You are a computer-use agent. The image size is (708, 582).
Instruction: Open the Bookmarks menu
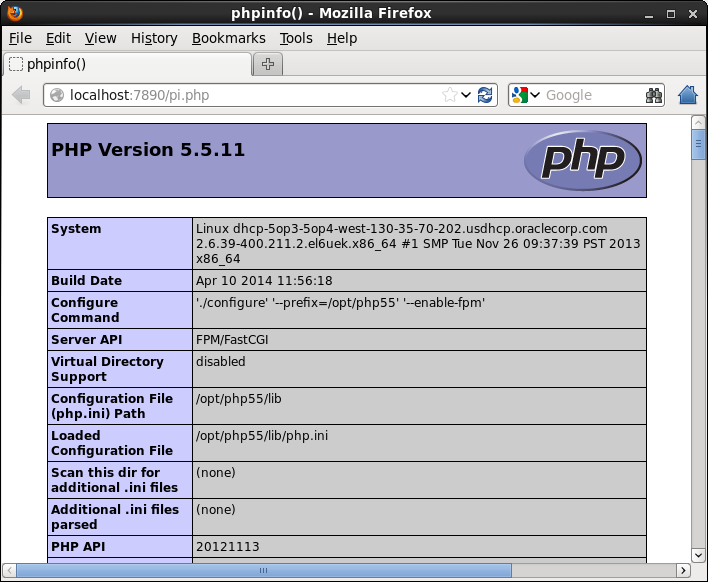click(x=228, y=38)
